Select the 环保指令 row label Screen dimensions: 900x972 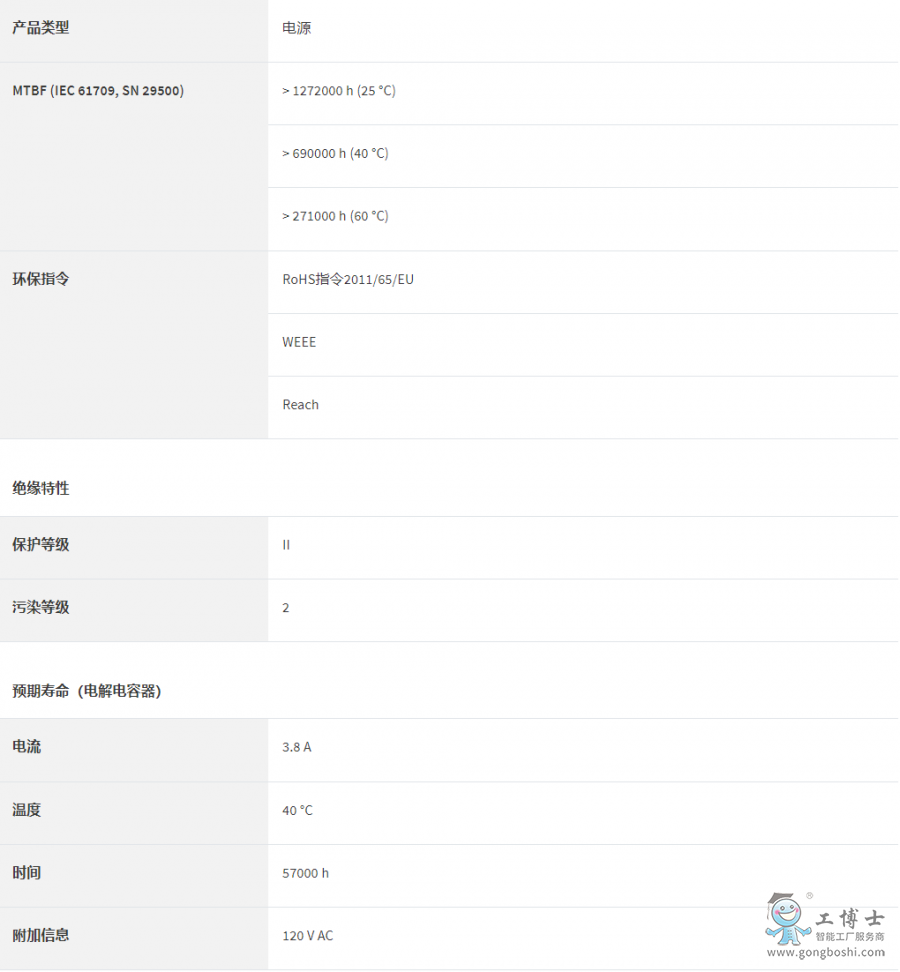[41, 279]
